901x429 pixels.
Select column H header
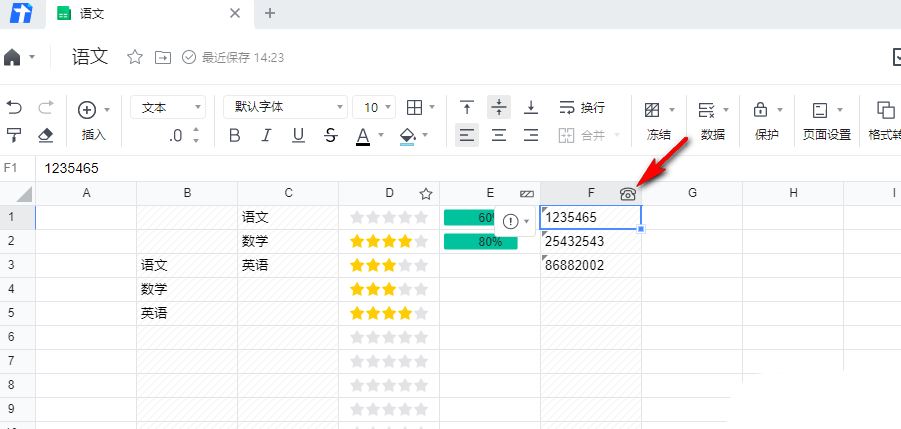tap(793, 194)
